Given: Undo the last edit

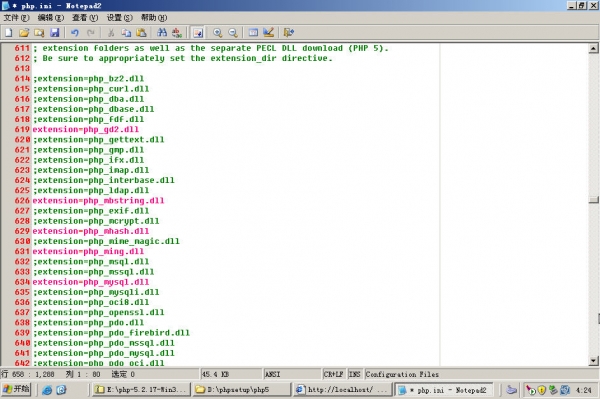Looking at the screenshot, I should click(75, 33).
